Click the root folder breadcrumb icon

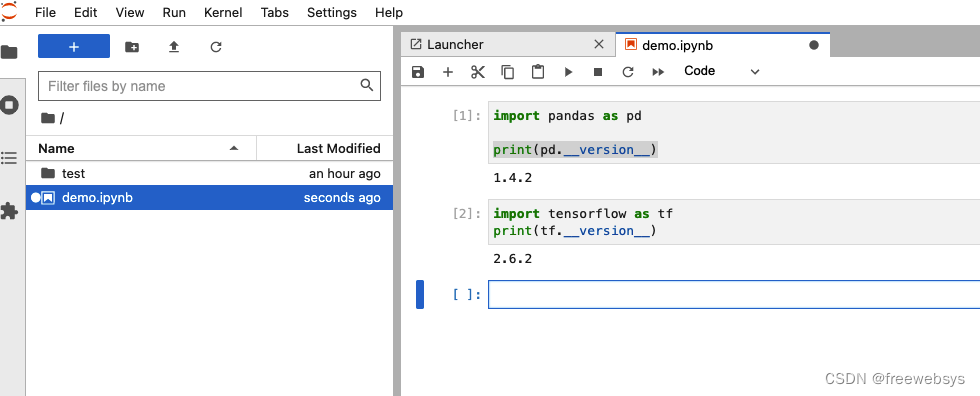point(48,118)
